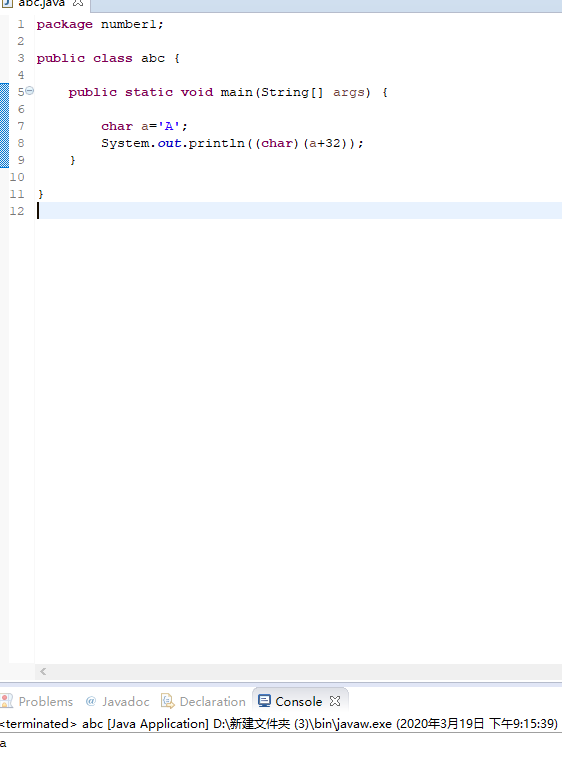
Task: Collapse the main method fold marker
Action: point(30,91)
